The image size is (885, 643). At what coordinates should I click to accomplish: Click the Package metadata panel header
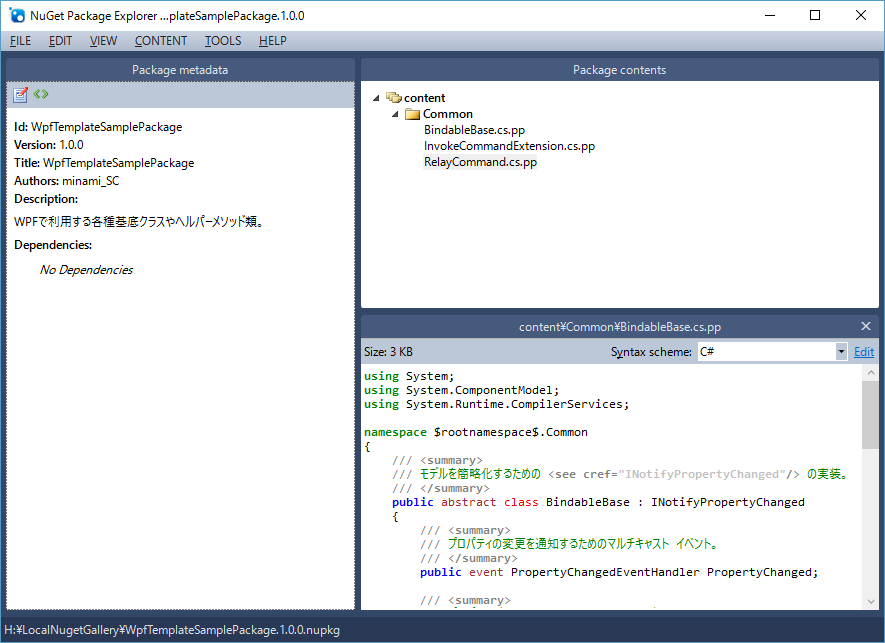tap(180, 70)
